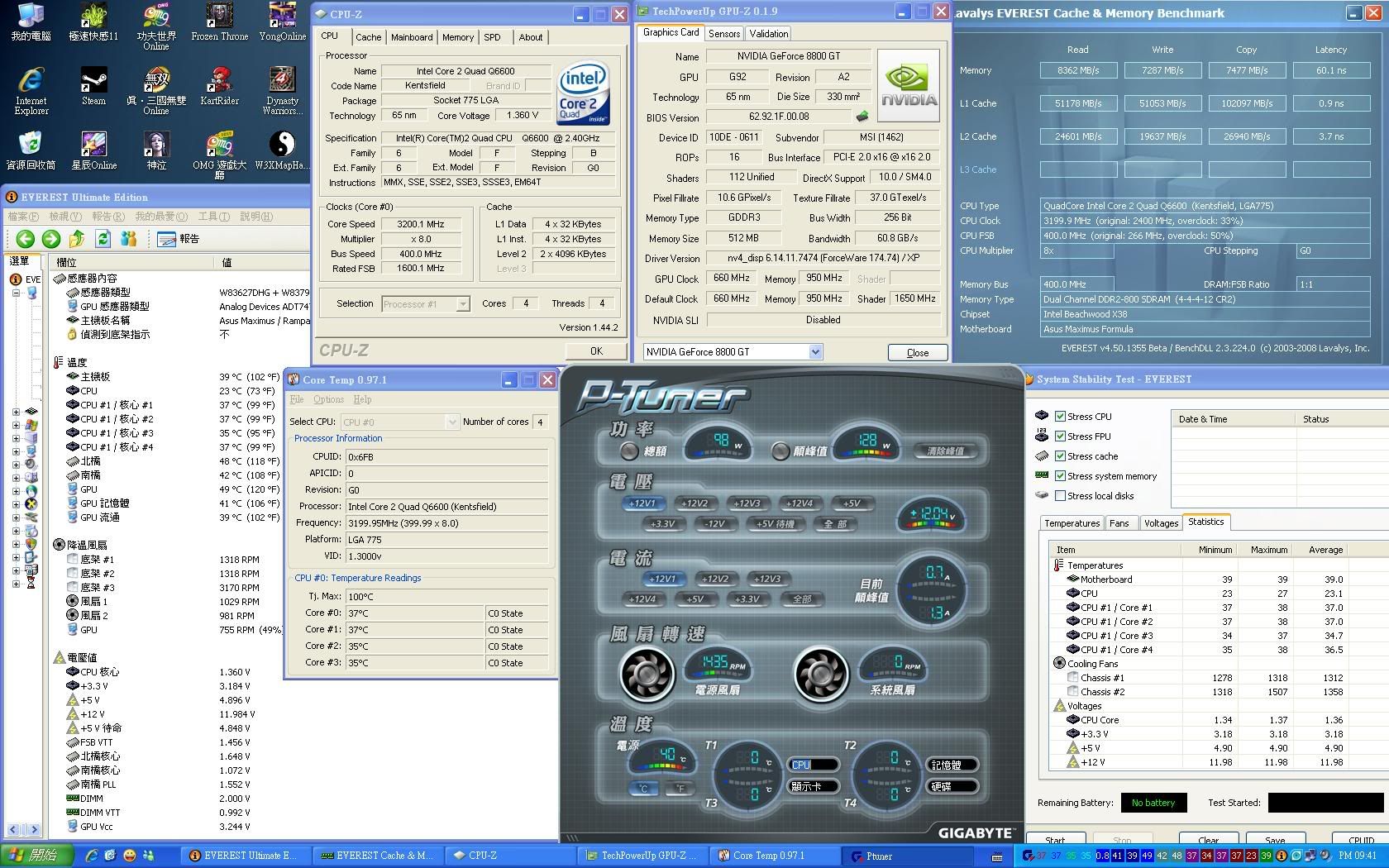Toggle Stress system memory checkbox
1389x868 pixels.
[x=1061, y=476]
